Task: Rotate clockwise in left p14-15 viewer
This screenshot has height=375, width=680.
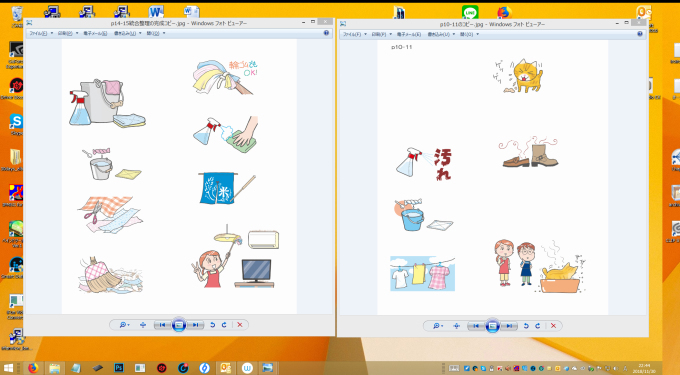Action: coord(224,325)
